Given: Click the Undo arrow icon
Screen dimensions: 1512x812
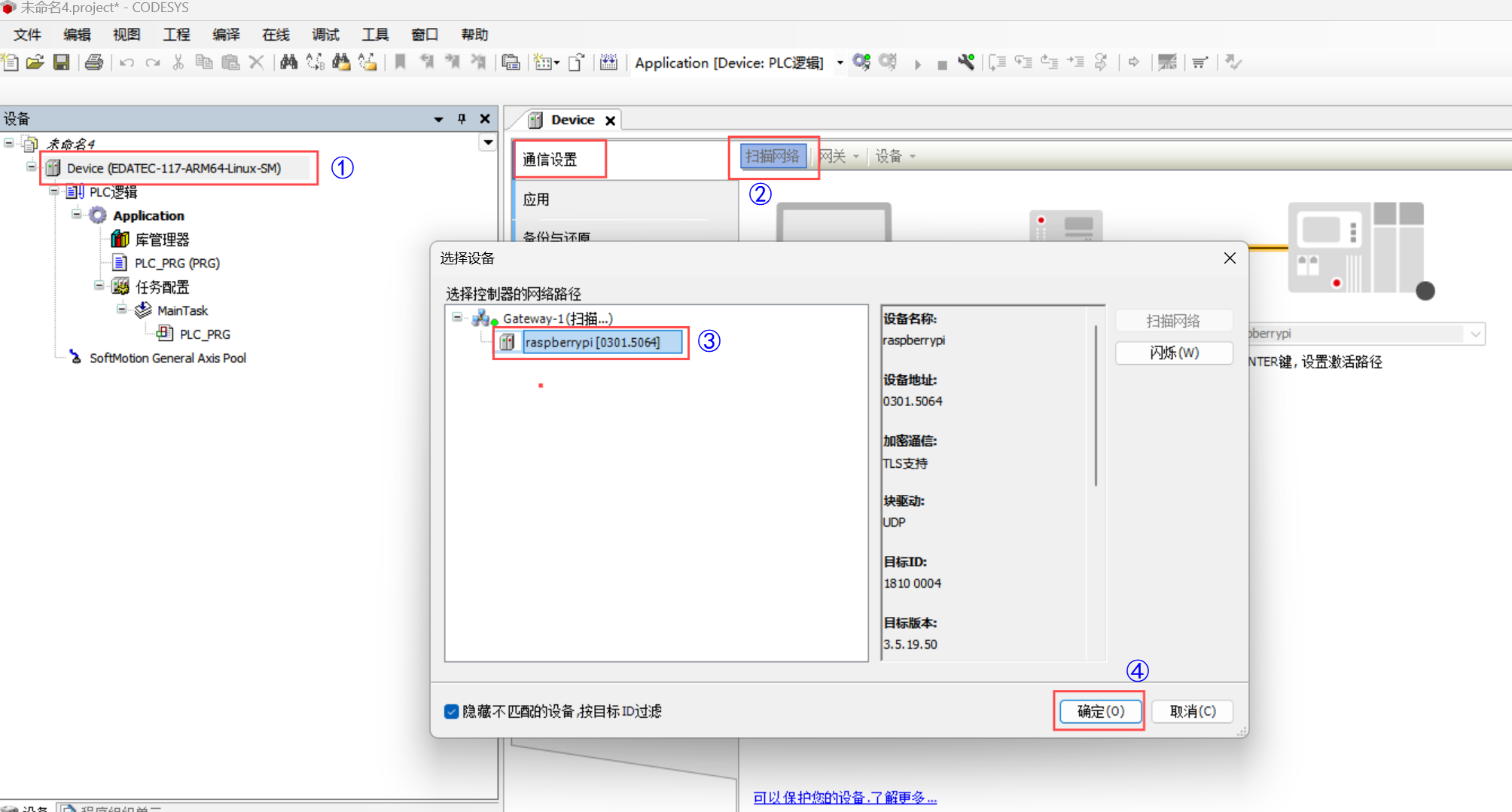Looking at the screenshot, I should [127, 63].
